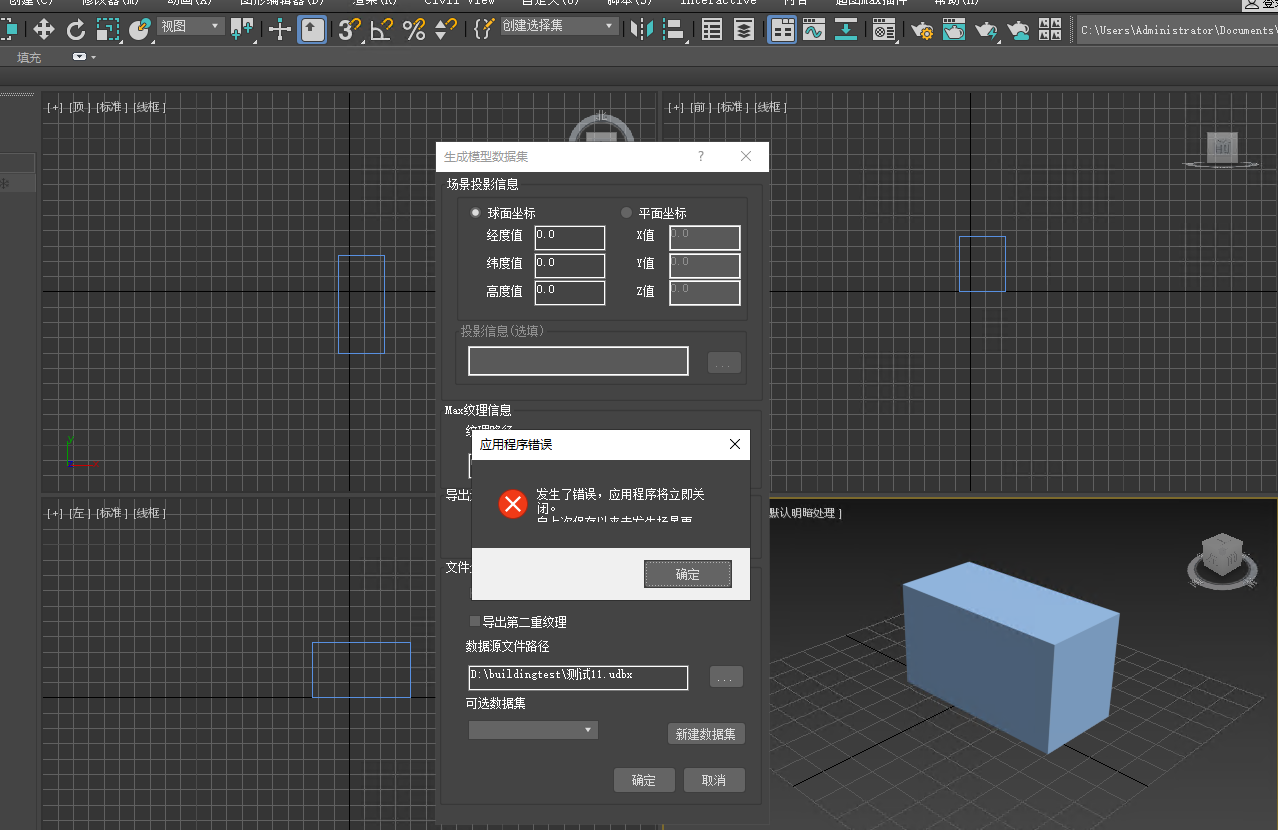The height and width of the screenshot is (830, 1278).
Task: Select the Move tool in toolbar
Action: (x=44, y=29)
